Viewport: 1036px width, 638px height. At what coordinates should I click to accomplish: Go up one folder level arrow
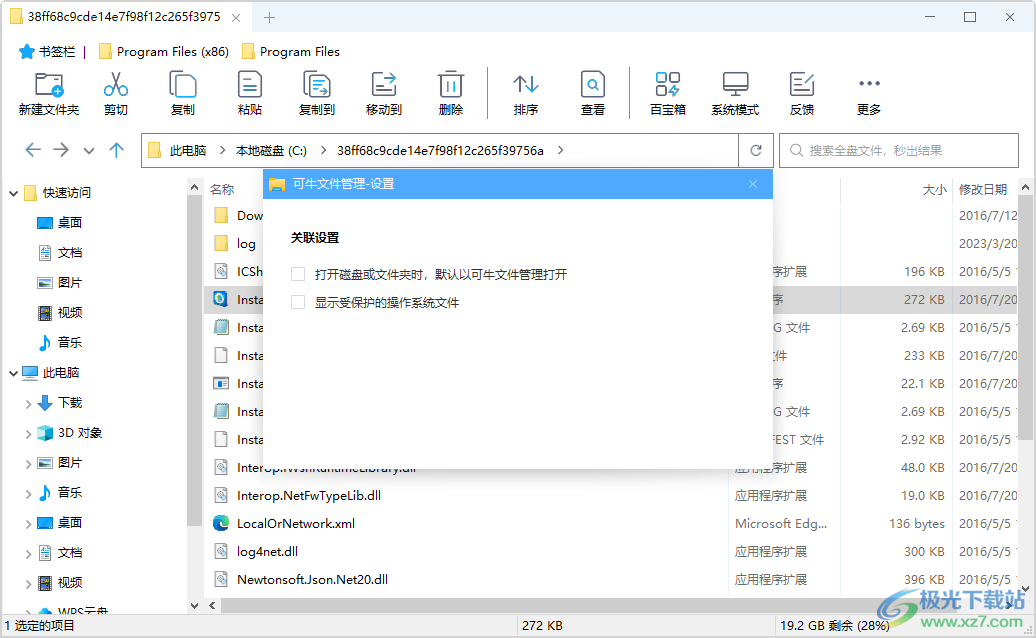(x=116, y=150)
